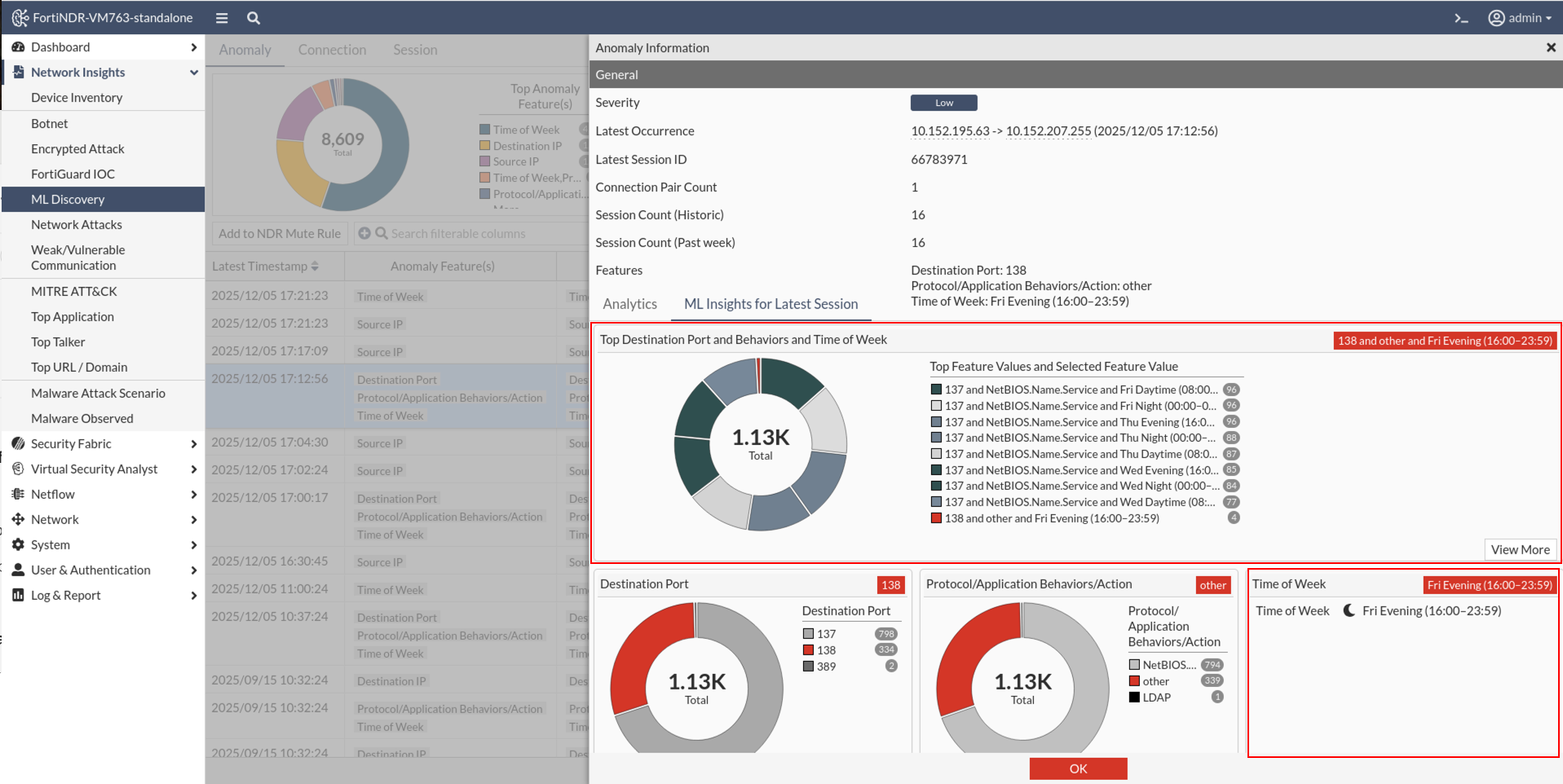
Task: Open the search magnifier in top bar
Action: click(254, 18)
